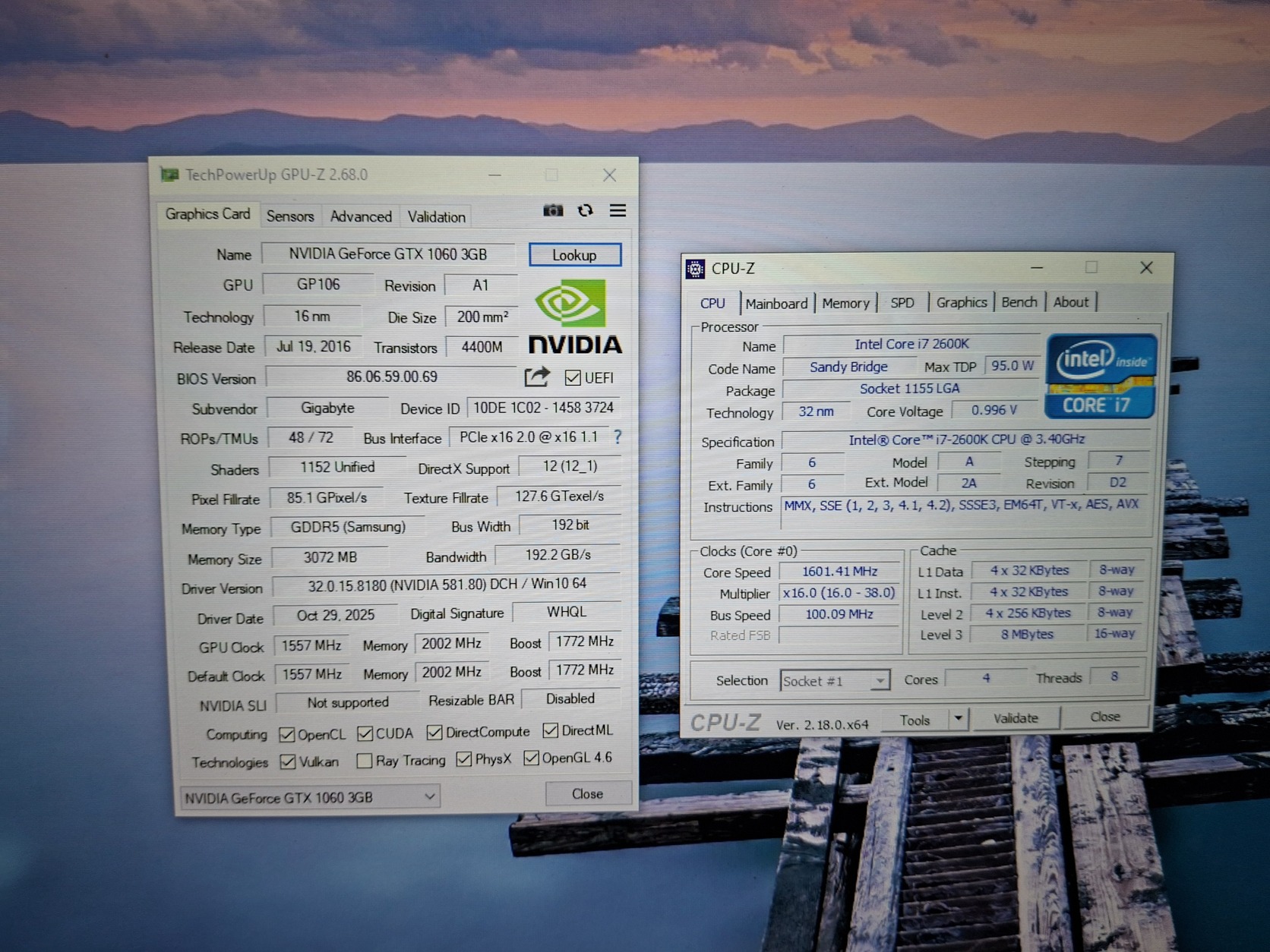
Task: Click the Device ID value field
Action: pos(544,408)
